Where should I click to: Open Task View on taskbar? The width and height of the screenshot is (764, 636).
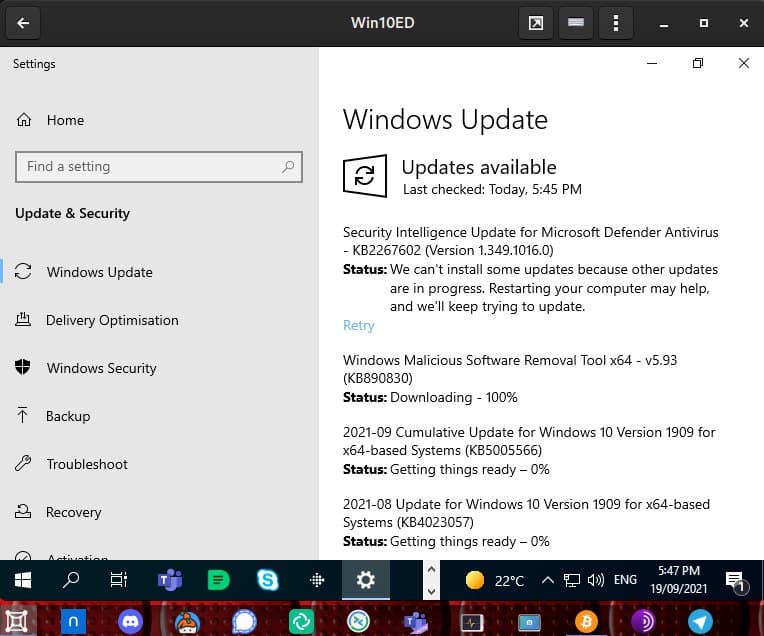pos(118,580)
